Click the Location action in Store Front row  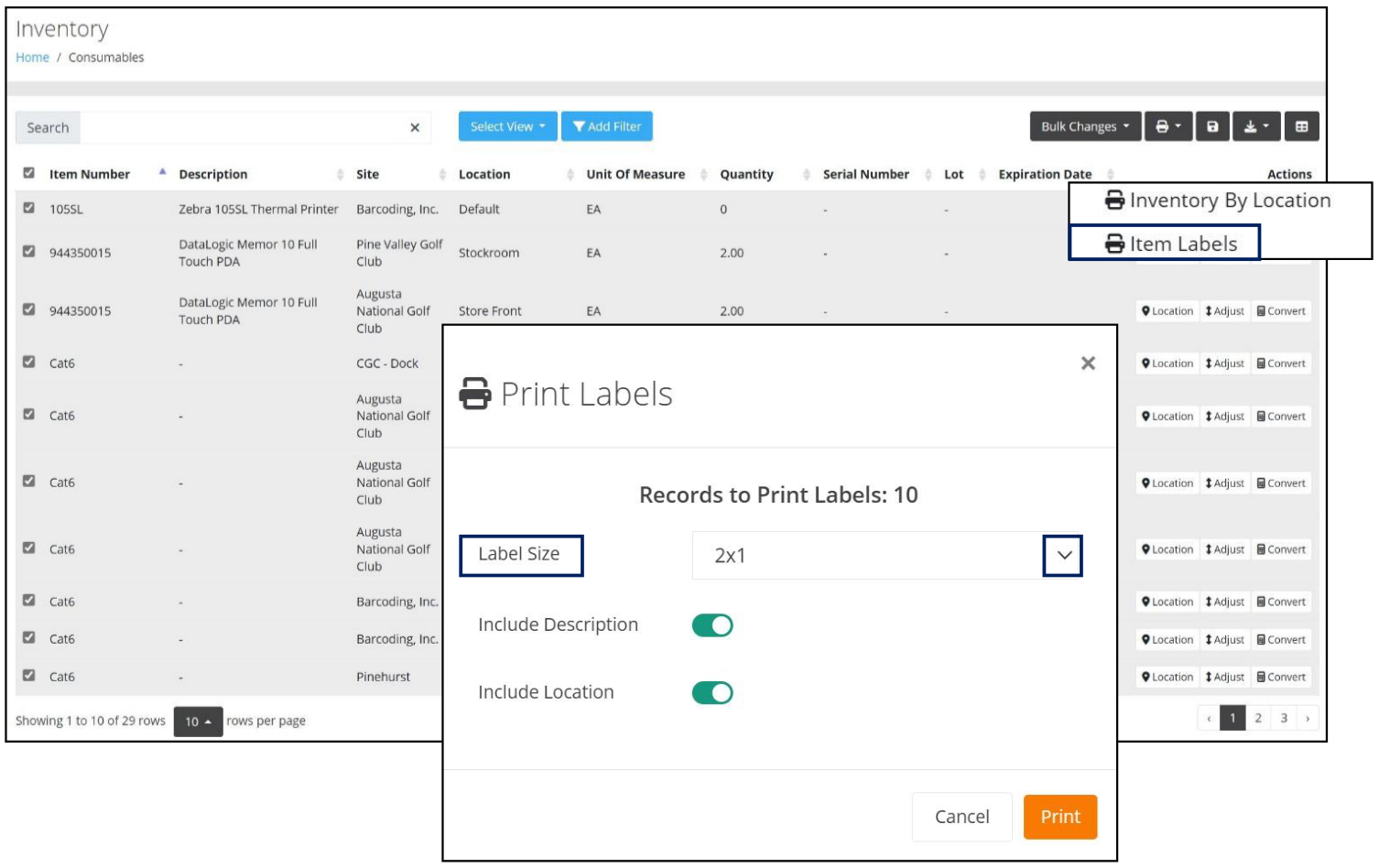click(x=1167, y=311)
